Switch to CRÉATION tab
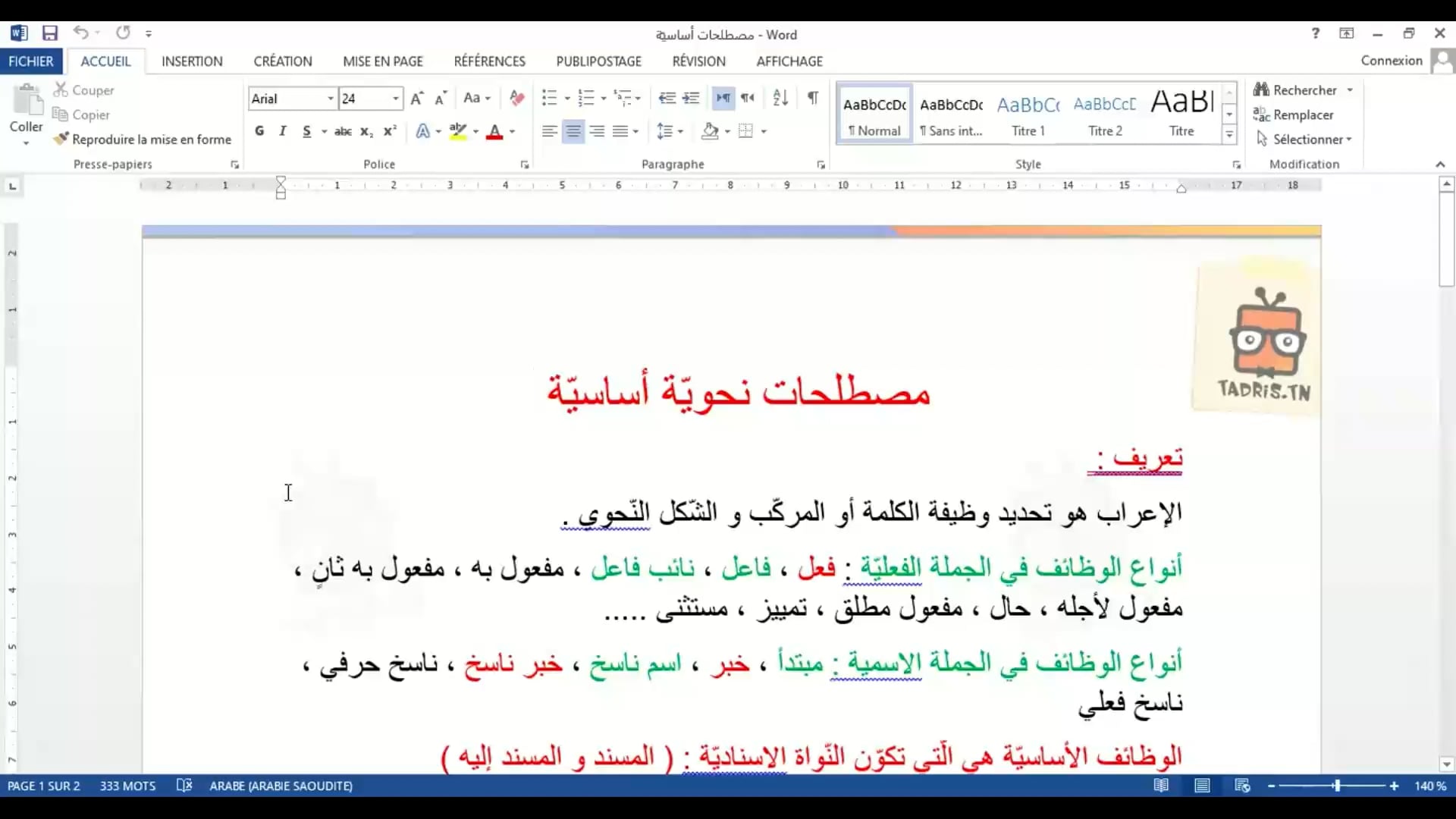 tap(283, 61)
